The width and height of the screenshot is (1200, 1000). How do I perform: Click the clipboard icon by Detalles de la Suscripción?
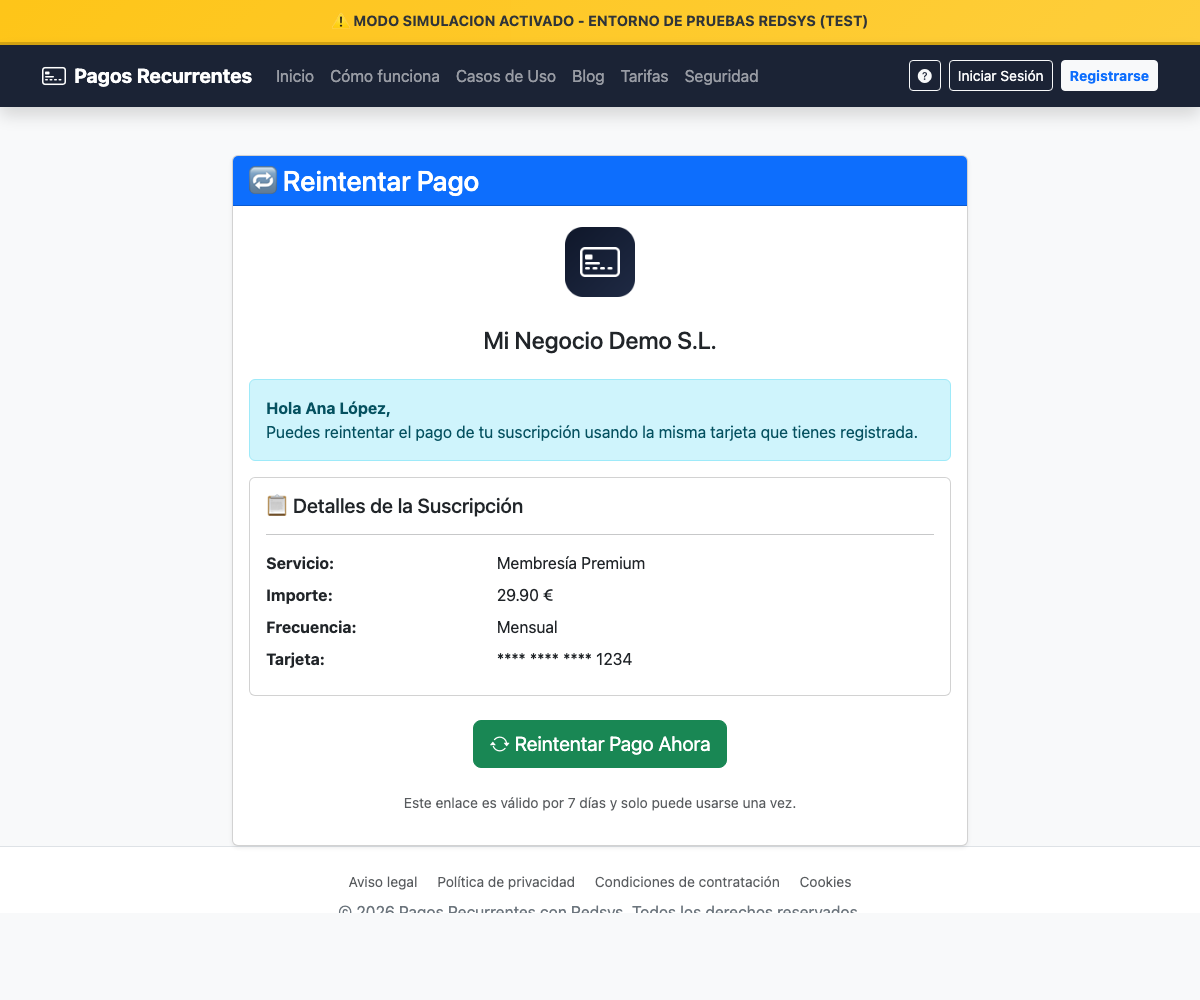(277, 506)
